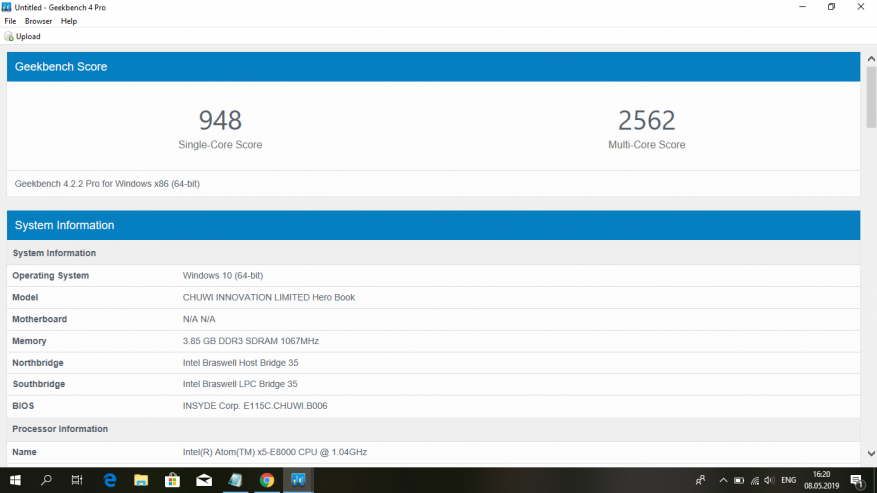Open the Help menu
Screen dimensions: 877x493
(x=69, y=21)
